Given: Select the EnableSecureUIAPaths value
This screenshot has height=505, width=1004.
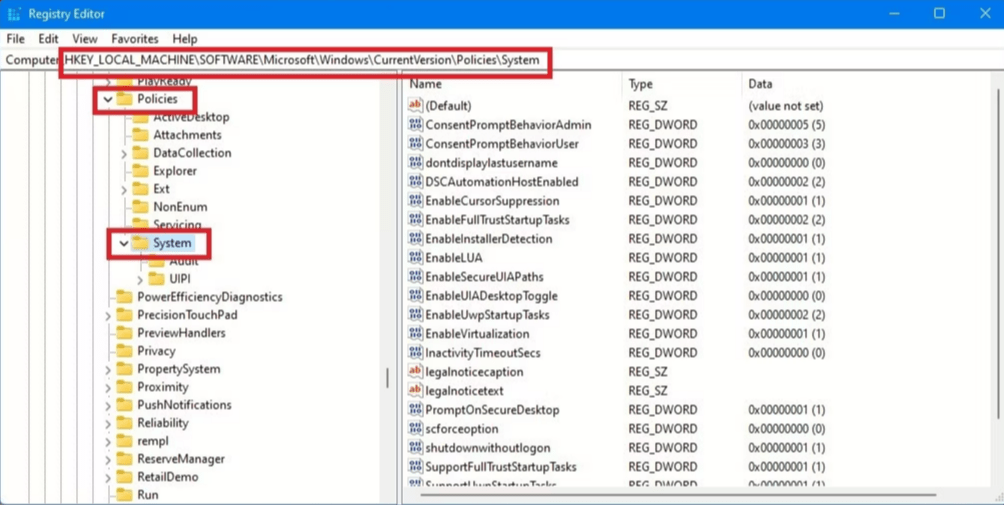Looking at the screenshot, I should tap(484, 277).
